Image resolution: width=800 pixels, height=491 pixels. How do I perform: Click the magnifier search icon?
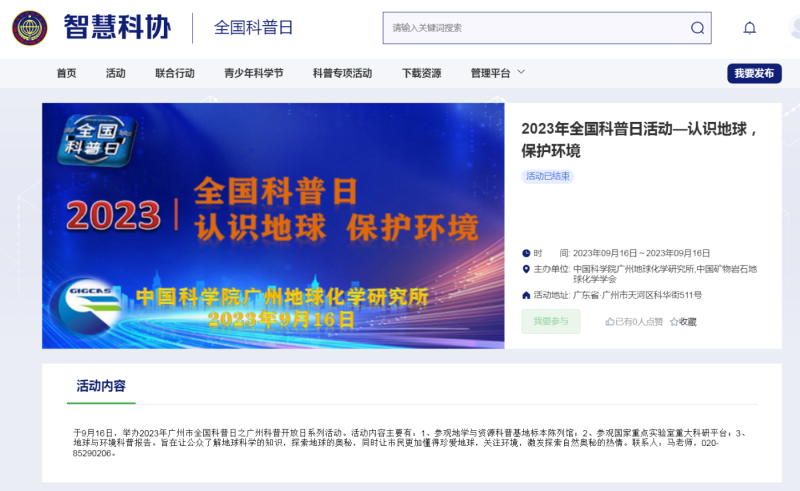(x=697, y=28)
